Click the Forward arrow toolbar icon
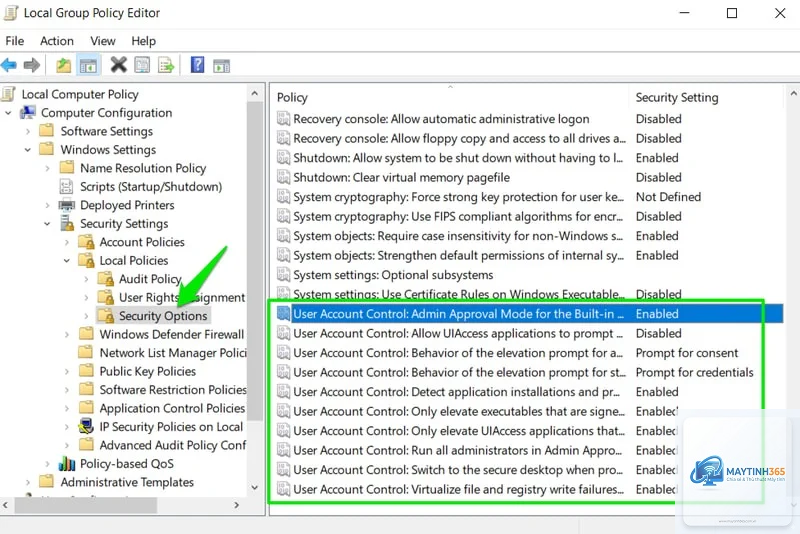This screenshot has width=800, height=534. (x=32, y=65)
